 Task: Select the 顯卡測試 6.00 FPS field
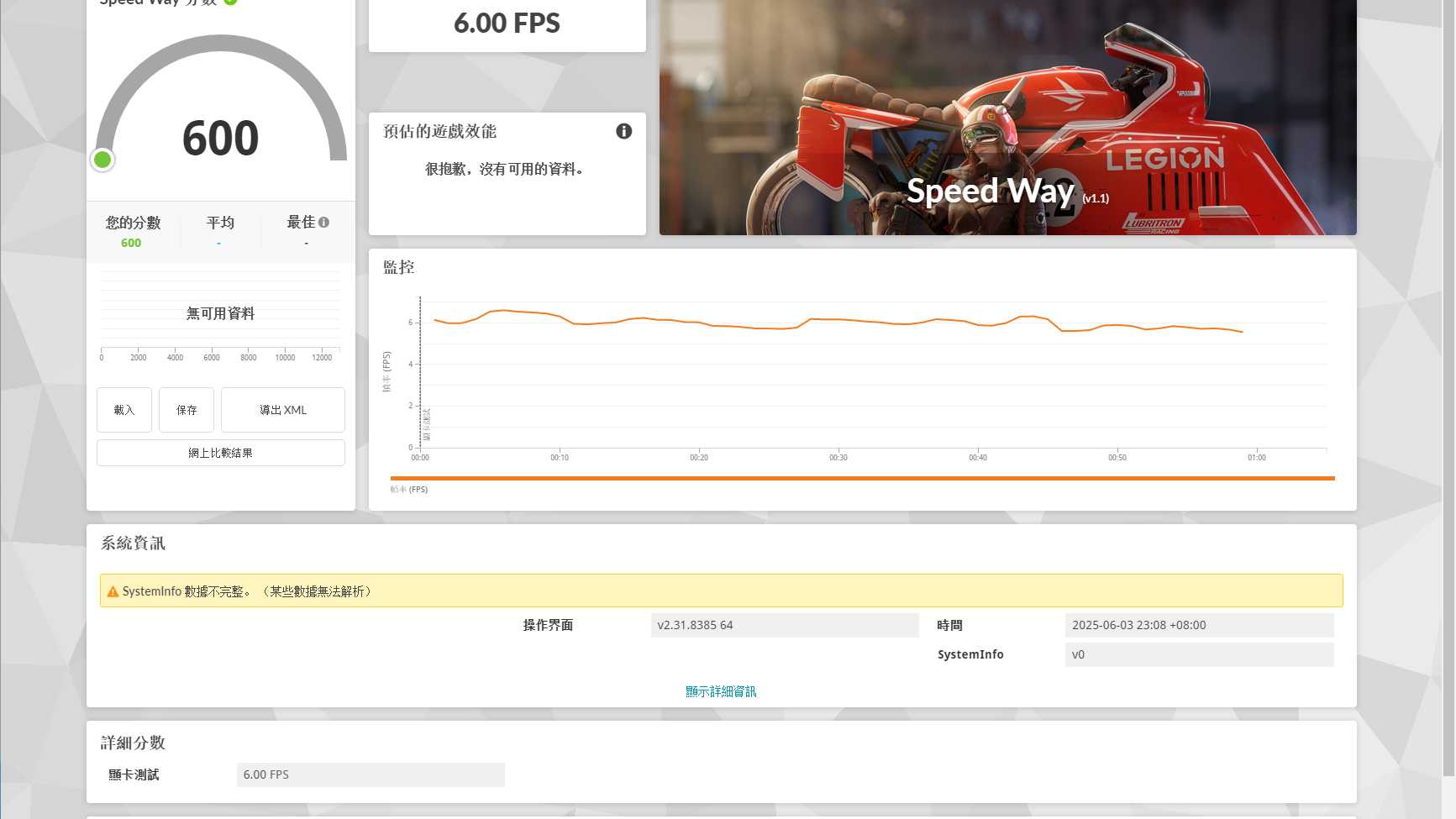coord(371,774)
